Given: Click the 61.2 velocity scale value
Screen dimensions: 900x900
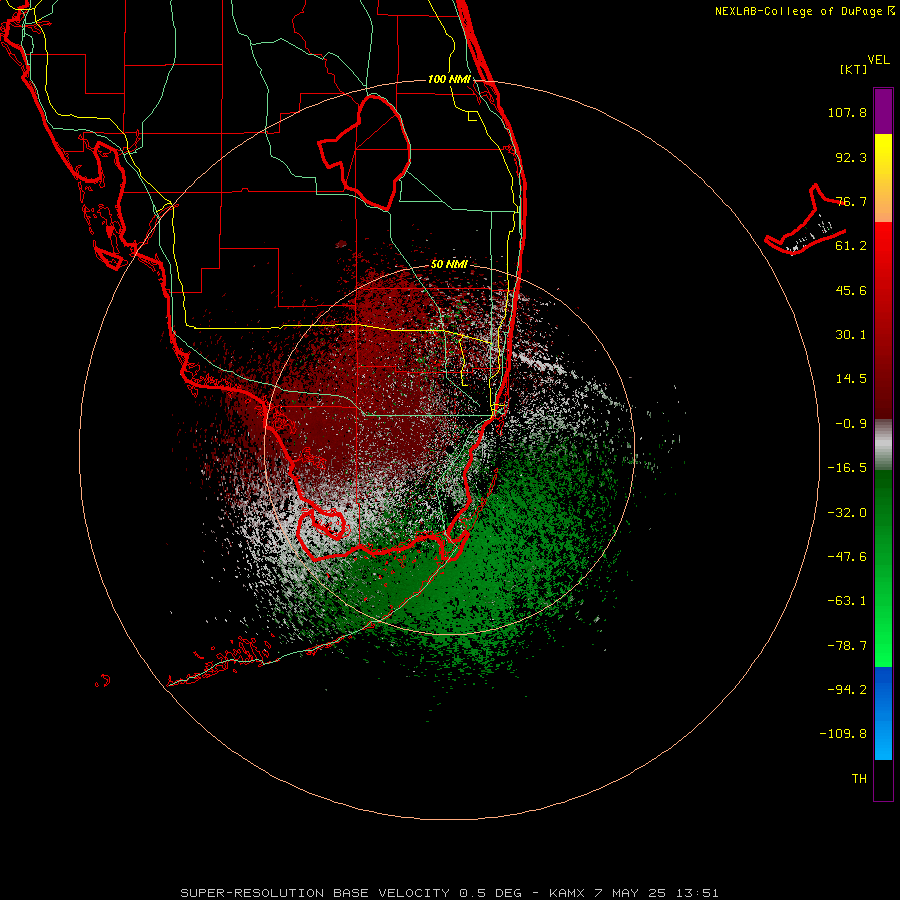Looking at the screenshot, I should 851,246.
